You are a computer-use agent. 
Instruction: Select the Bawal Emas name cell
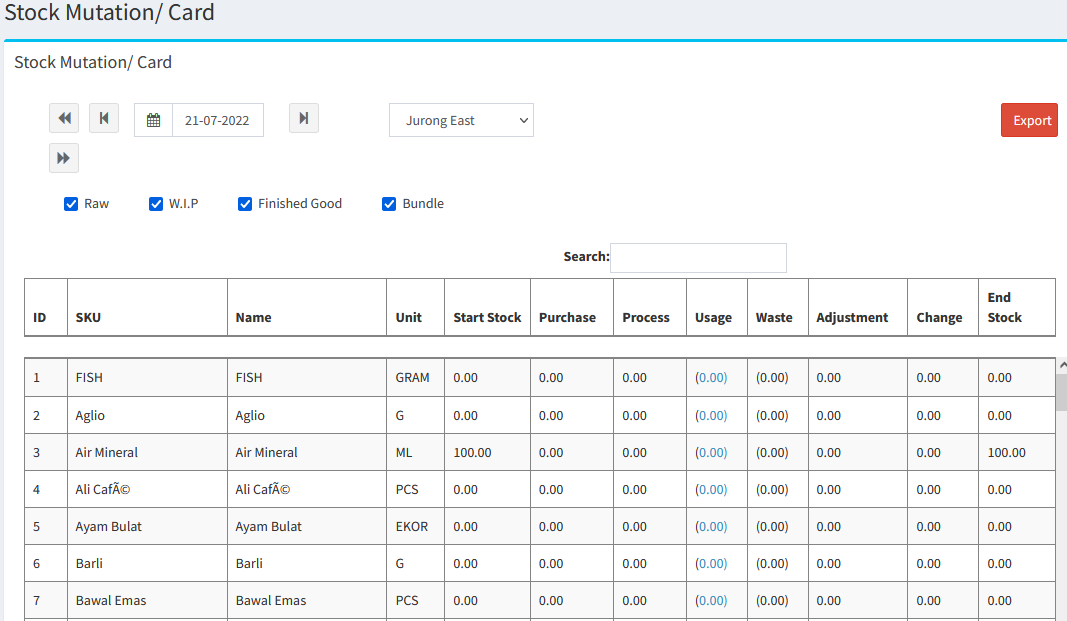click(x=307, y=601)
